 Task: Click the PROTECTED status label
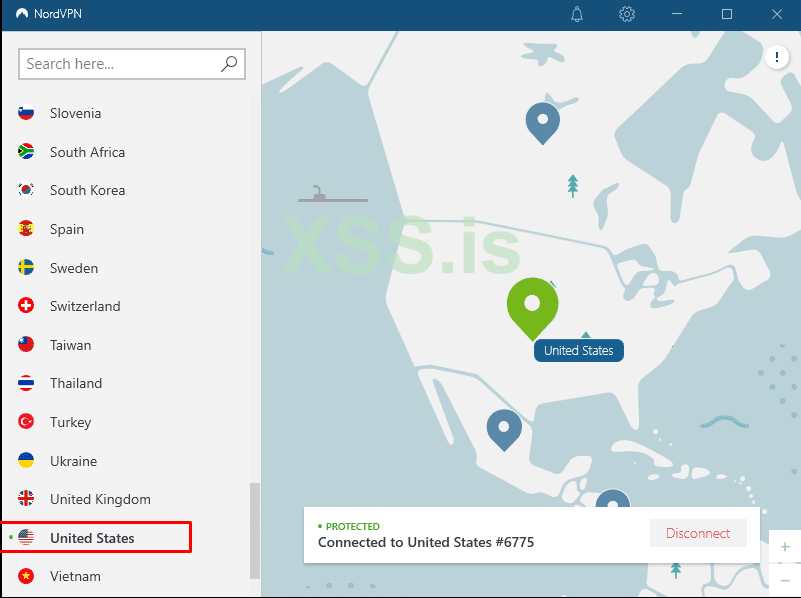(352, 526)
